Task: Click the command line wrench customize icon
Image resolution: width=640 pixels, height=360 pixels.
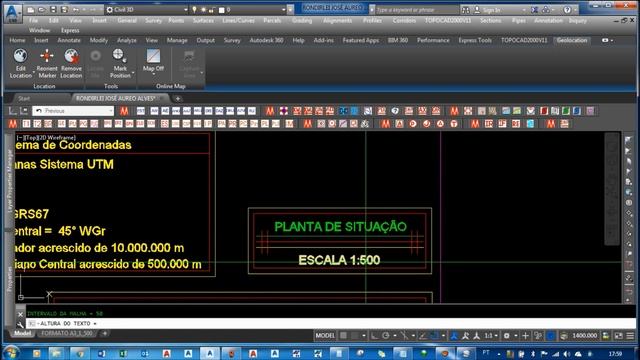Action: (20, 324)
